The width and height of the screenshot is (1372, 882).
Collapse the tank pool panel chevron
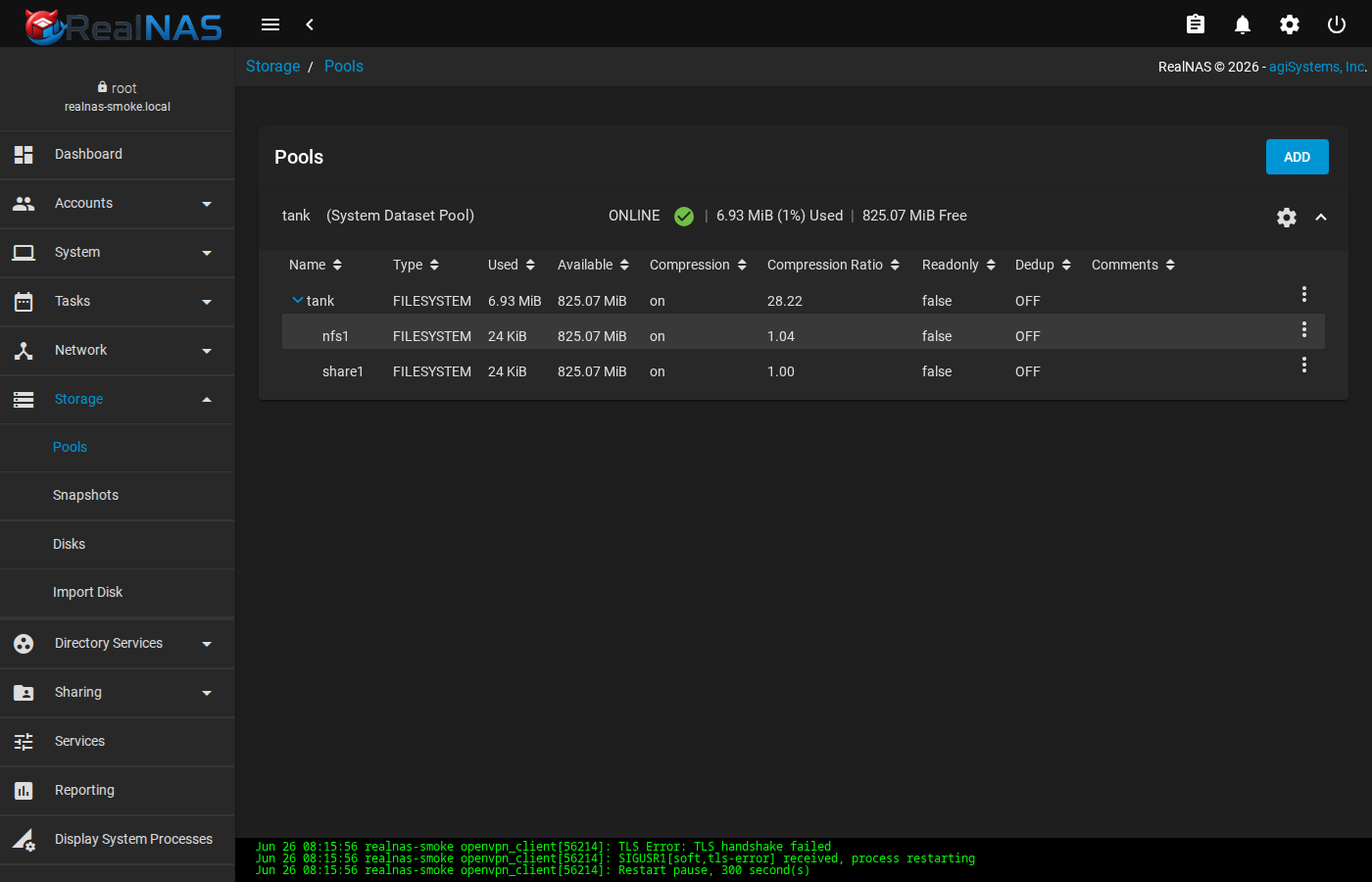pos(1321,218)
